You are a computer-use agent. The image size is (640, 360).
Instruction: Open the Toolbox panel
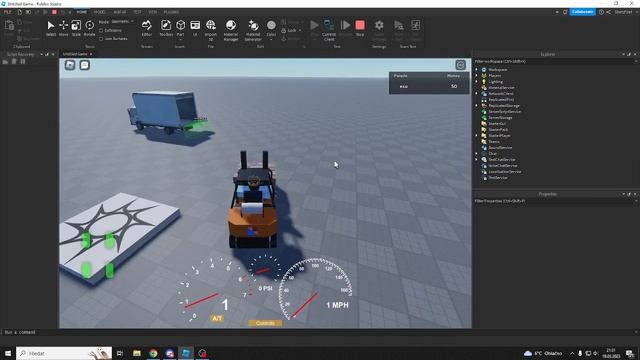pos(166,28)
